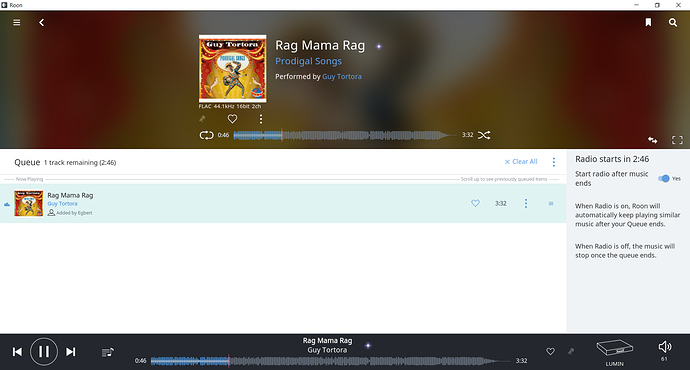Viewport: 690px width, 370px height.
Task: Switch now playing view with the arrows icon
Action: pos(653,140)
